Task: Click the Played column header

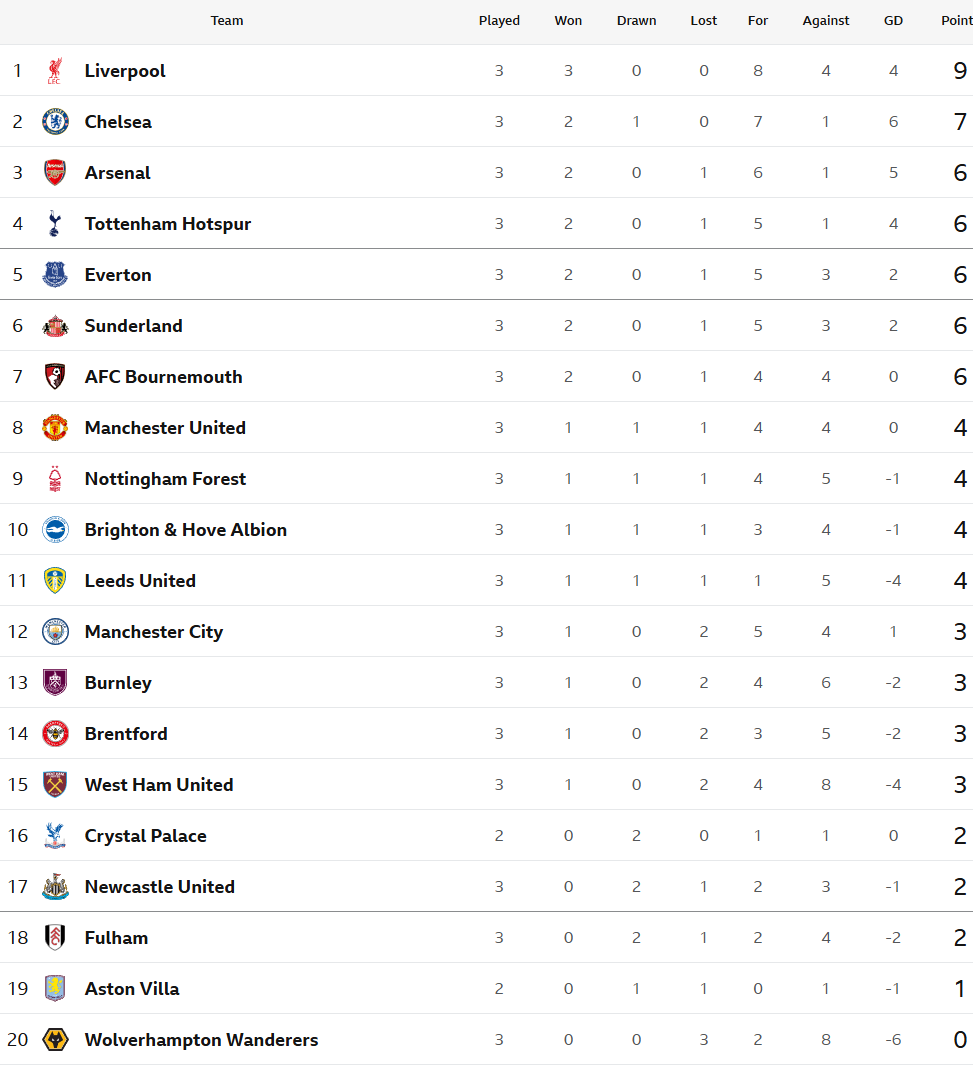Action: tap(499, 20)
